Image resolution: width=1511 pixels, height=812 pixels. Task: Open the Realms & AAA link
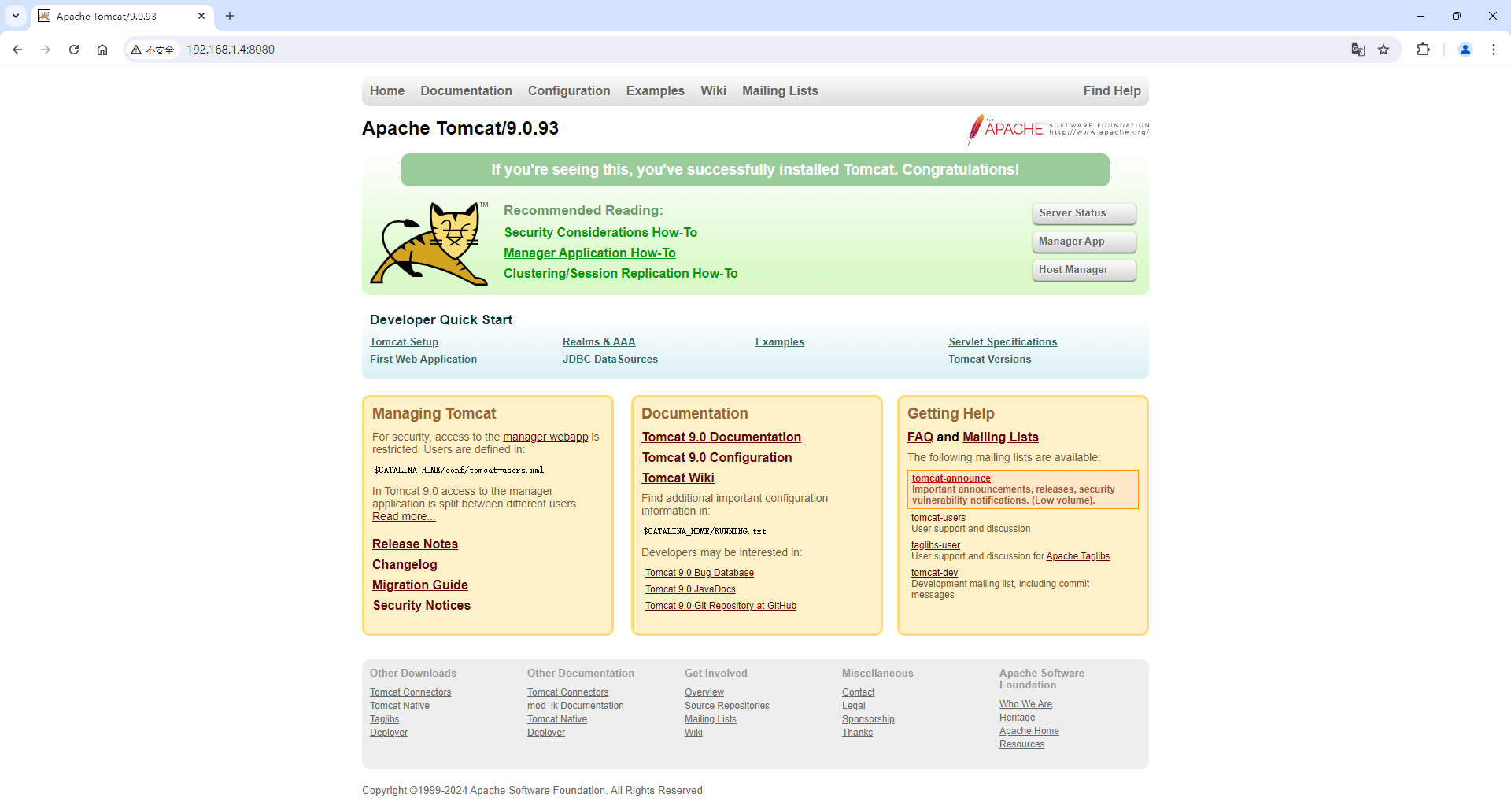599,342
